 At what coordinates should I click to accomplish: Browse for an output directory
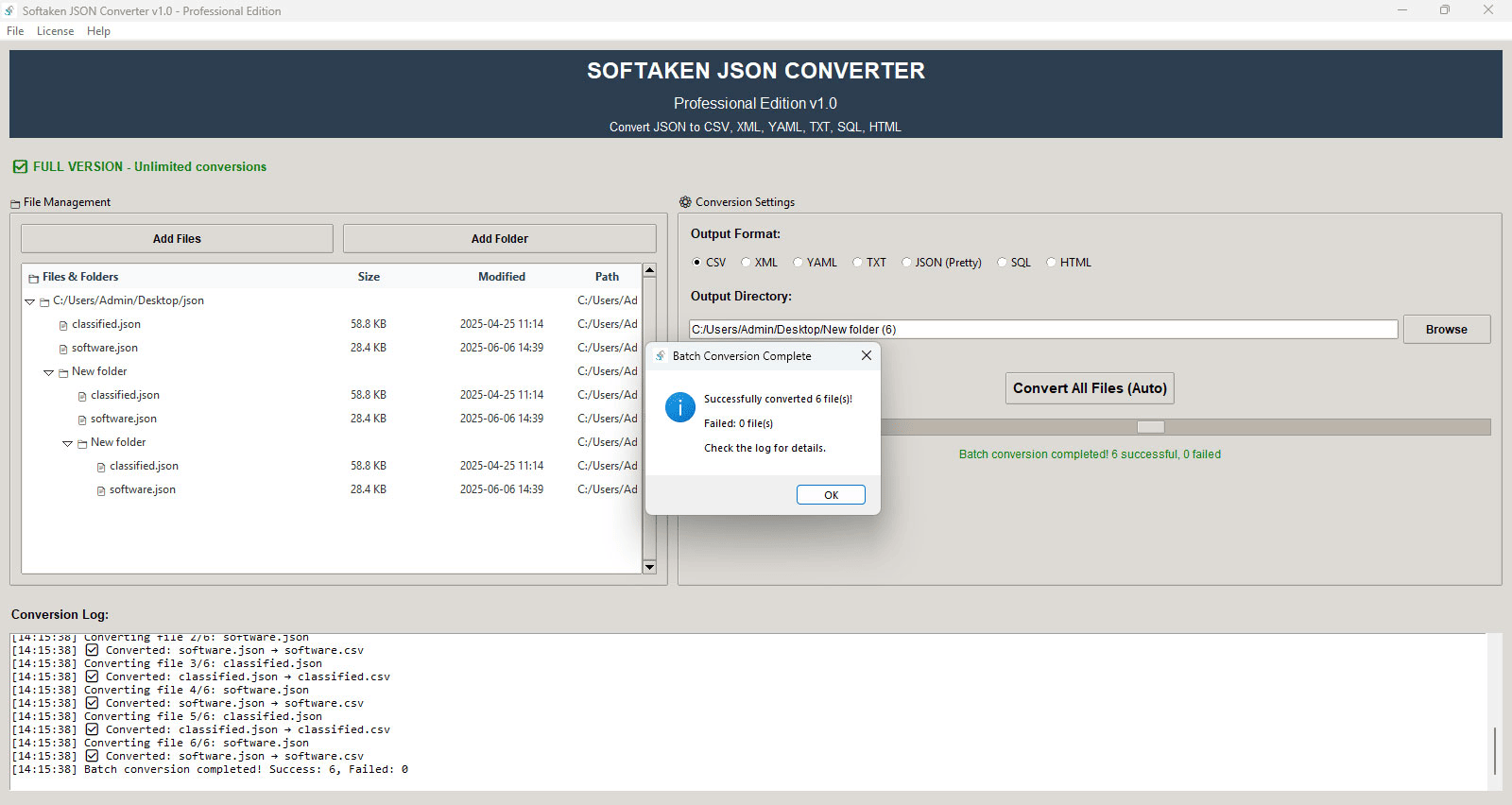click(x=1447, y=330)
